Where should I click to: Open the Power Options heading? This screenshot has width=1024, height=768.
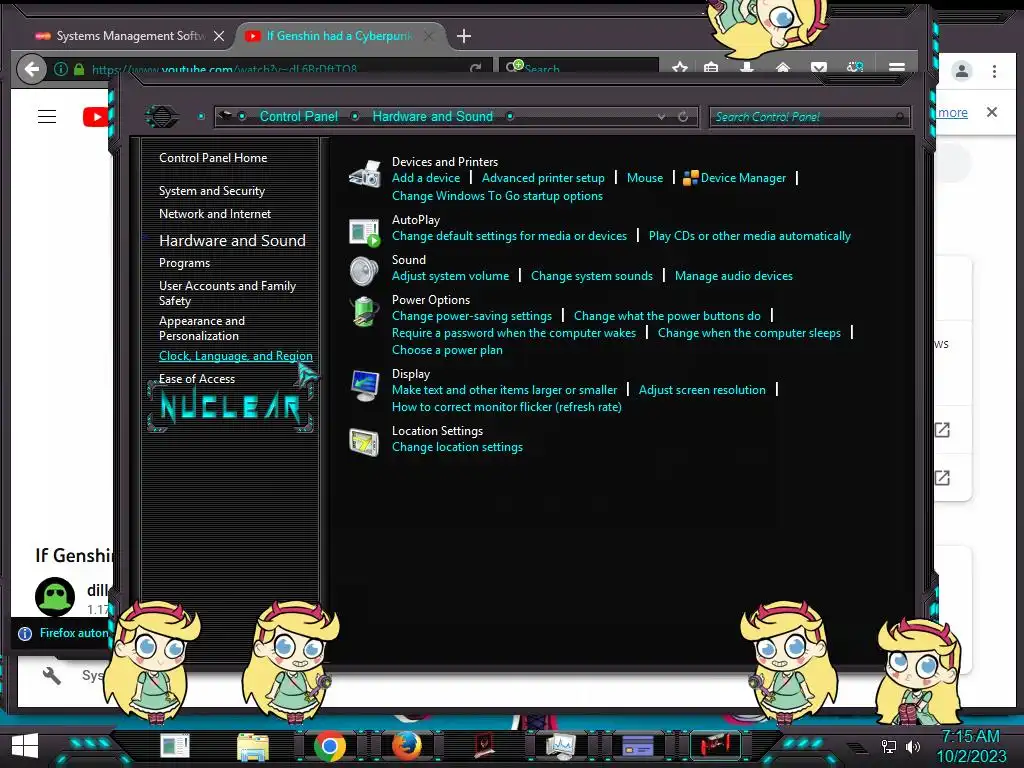click(x=430, y=300)
